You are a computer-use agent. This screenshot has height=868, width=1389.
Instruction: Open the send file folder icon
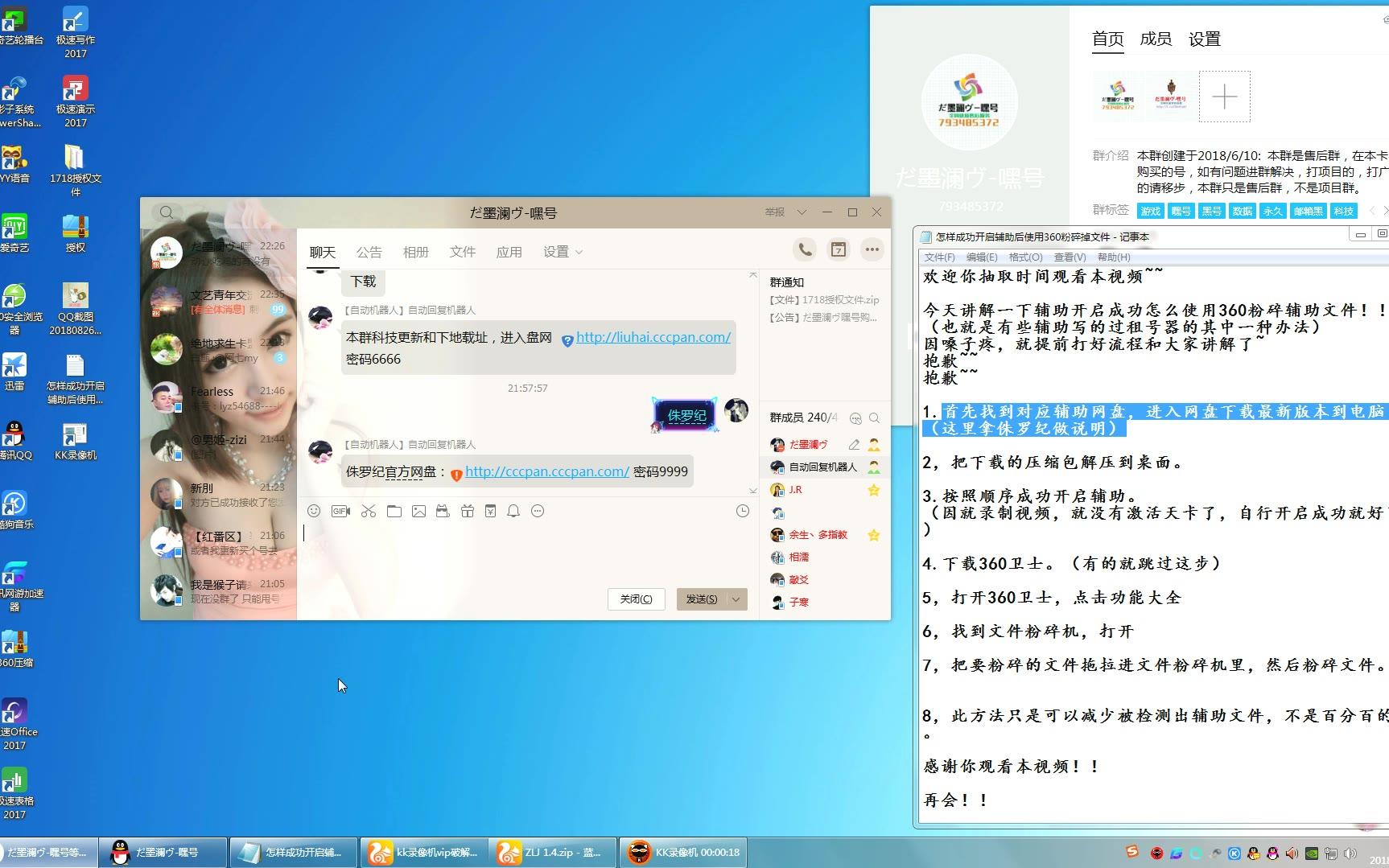point(394,511)
